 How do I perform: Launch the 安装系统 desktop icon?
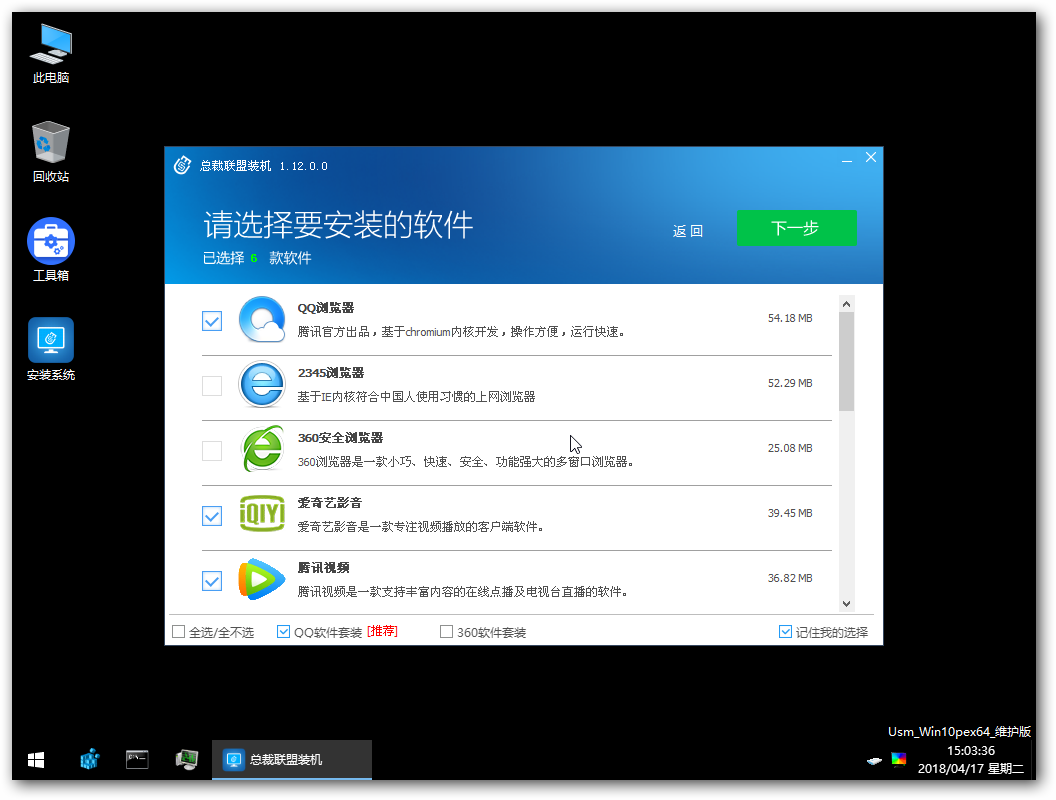click(51, 349)
